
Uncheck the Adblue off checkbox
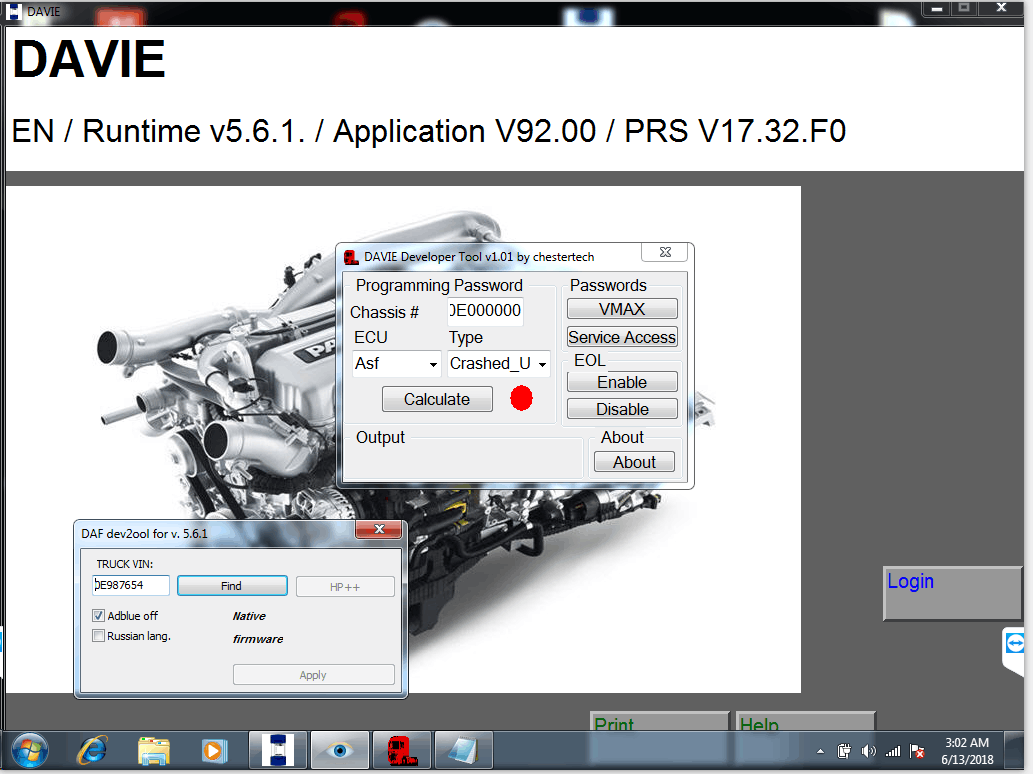(99, 616)
